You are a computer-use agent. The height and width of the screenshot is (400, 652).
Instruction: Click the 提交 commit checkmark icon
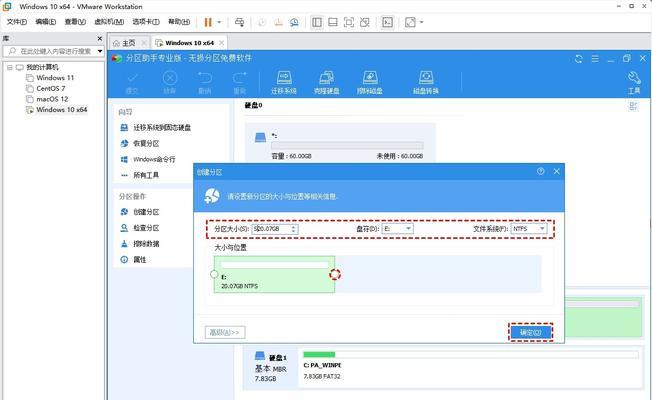pyautogui.click(x=132, y=83)
